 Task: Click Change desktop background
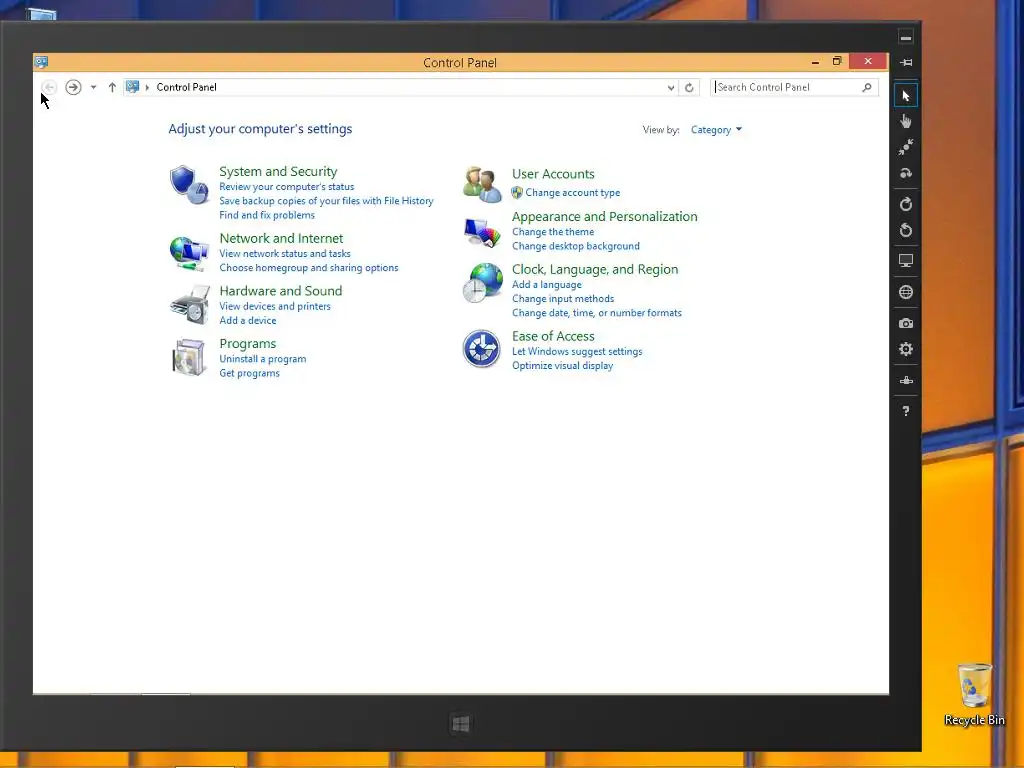576,246
